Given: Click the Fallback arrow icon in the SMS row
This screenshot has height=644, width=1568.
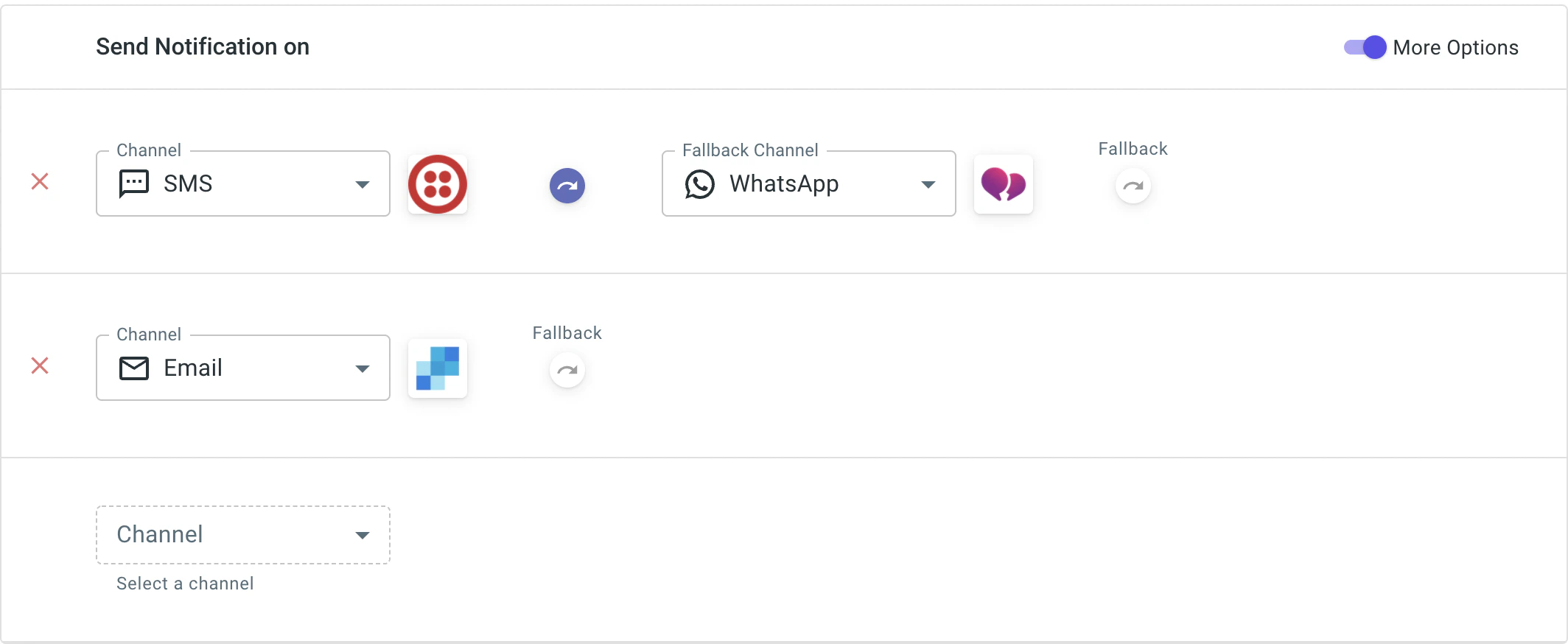Looking at the screenshot, I should click(1132, 186).
